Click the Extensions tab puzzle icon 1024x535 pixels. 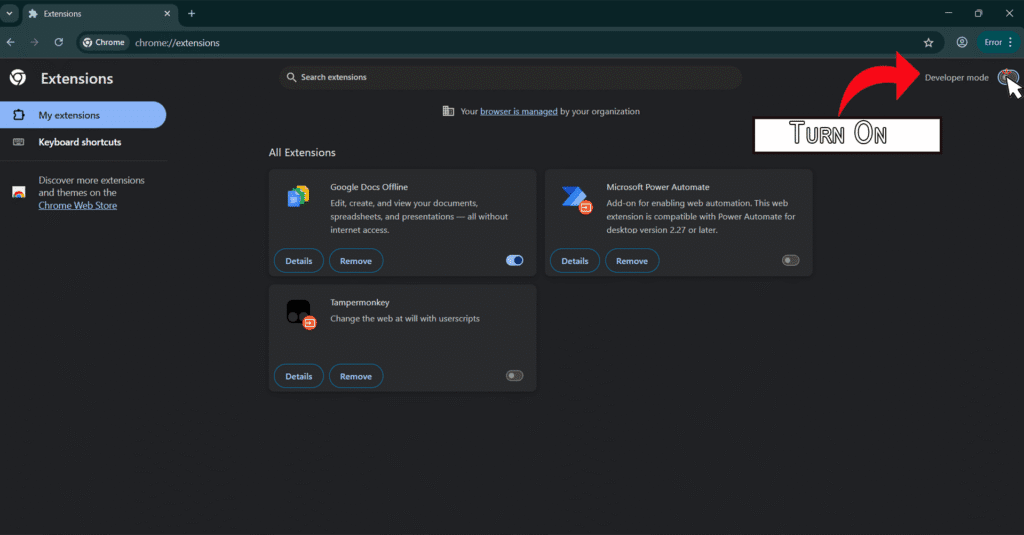pyautogui.click(x=33, y=13)
